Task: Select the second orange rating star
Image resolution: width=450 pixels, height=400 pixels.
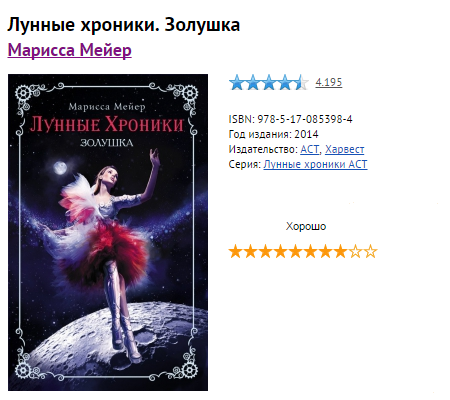Action: [250, 251]
